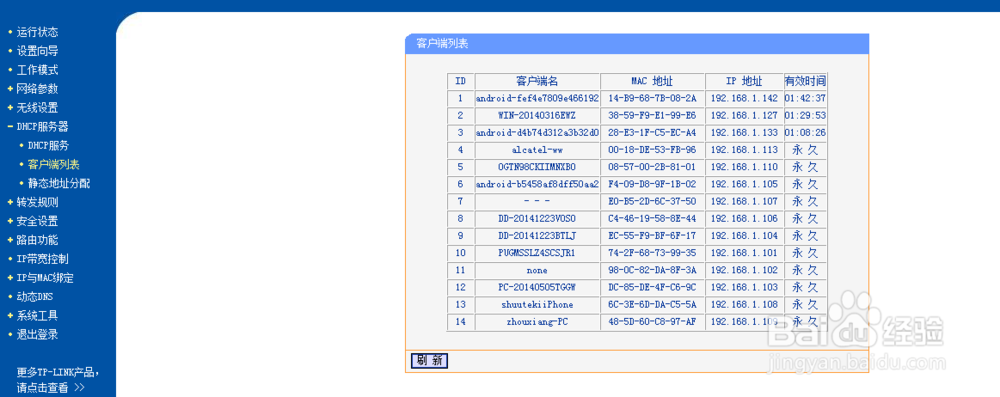1000x397 pixels.
Task: Select client name android-fef4e7809e466192
Action: [537, 99]
